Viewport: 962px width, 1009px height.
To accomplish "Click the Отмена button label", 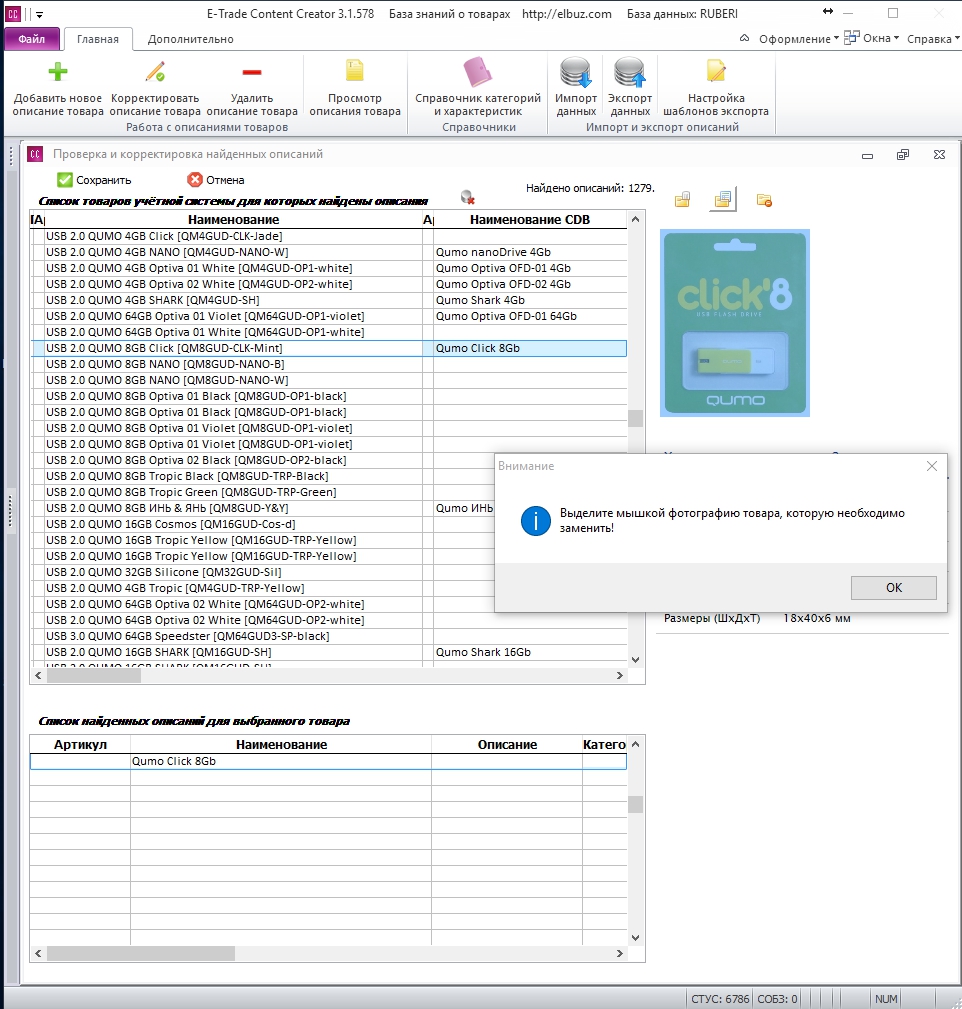I will coord(225,180).
